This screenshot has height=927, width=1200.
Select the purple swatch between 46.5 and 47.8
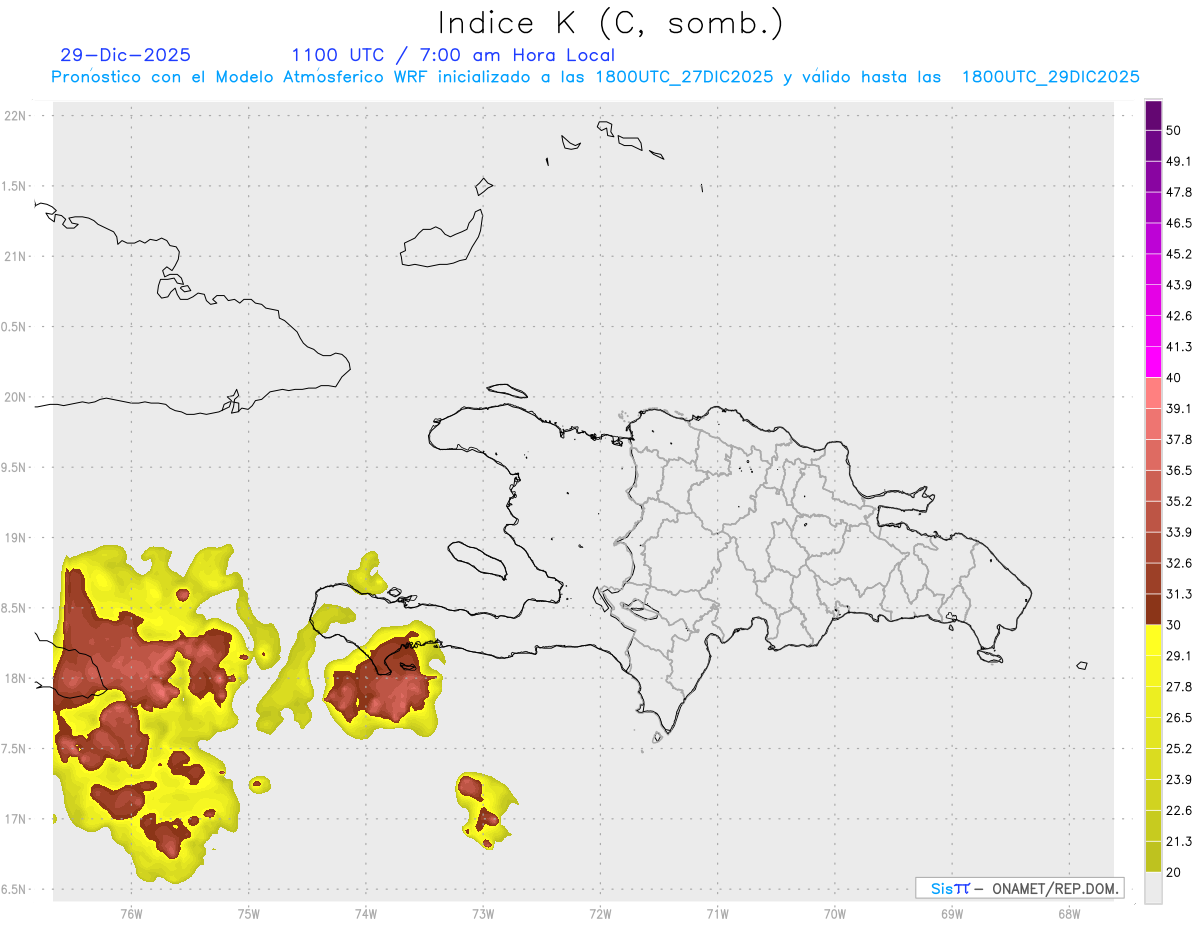tap(1153, 208)
